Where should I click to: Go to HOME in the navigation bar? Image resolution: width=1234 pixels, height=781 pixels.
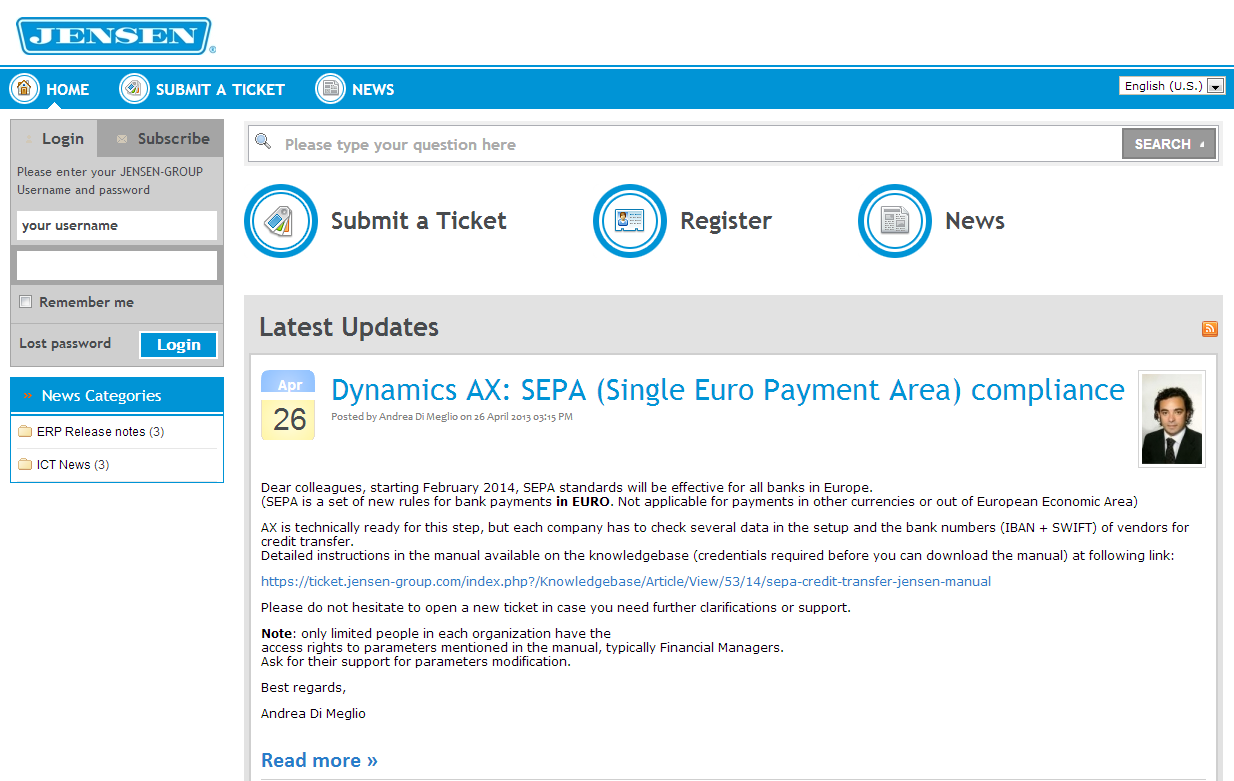click(67, 89)
